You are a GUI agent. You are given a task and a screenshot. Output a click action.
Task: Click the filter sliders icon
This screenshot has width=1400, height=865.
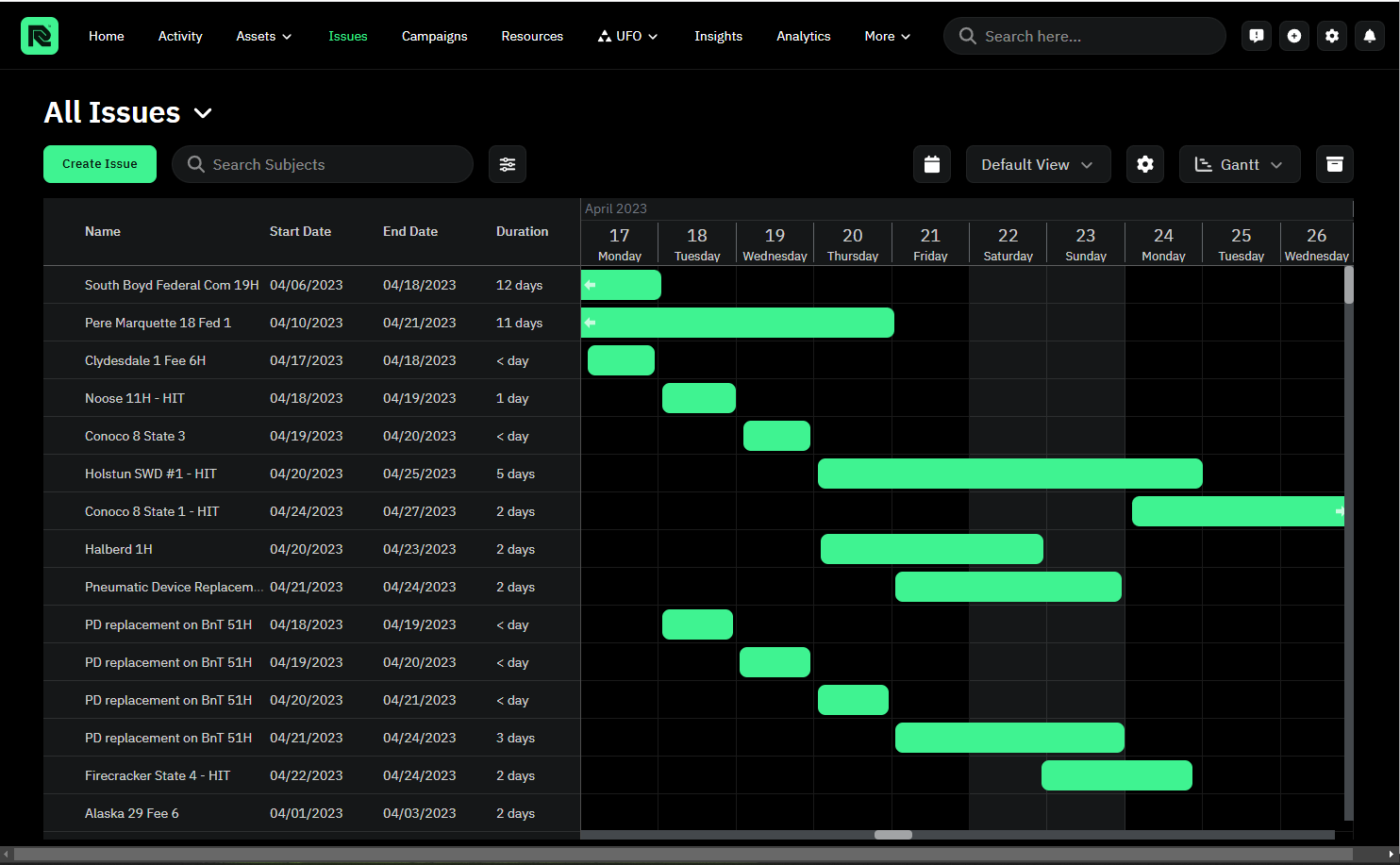[508, 164]
